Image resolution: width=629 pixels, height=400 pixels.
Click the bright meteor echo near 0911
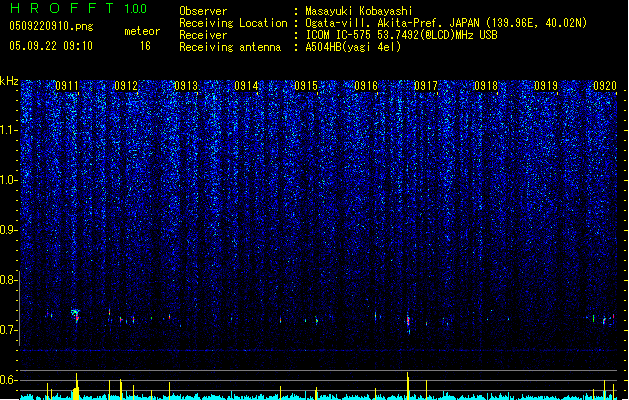[x=76, y=315]
